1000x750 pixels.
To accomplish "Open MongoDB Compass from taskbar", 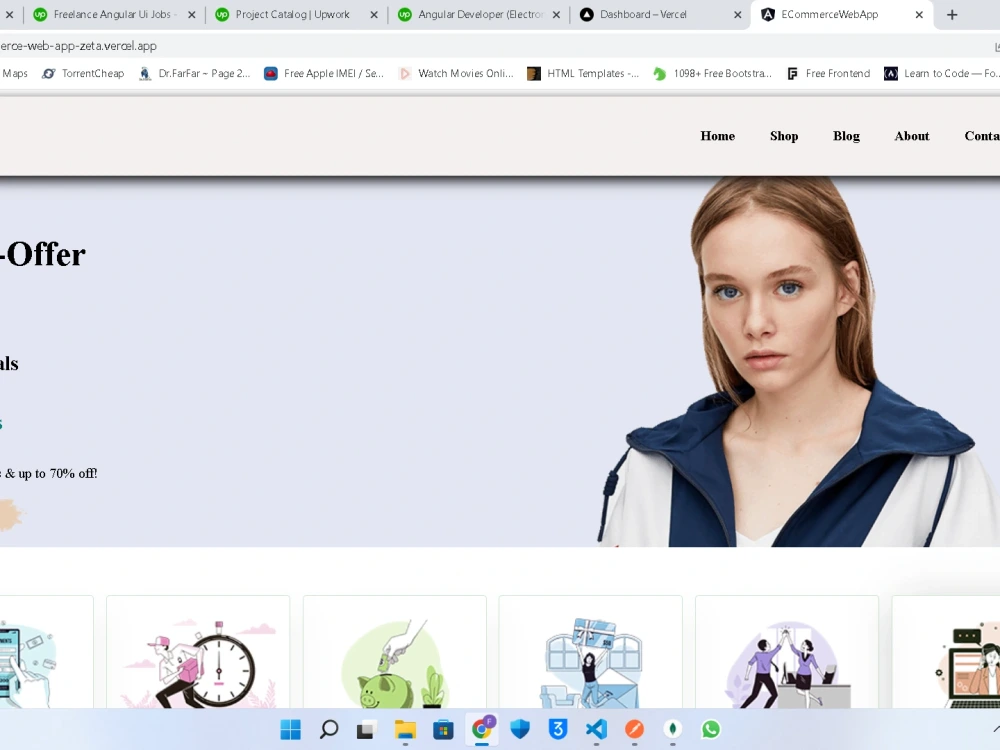I will (x=673, y=729).
